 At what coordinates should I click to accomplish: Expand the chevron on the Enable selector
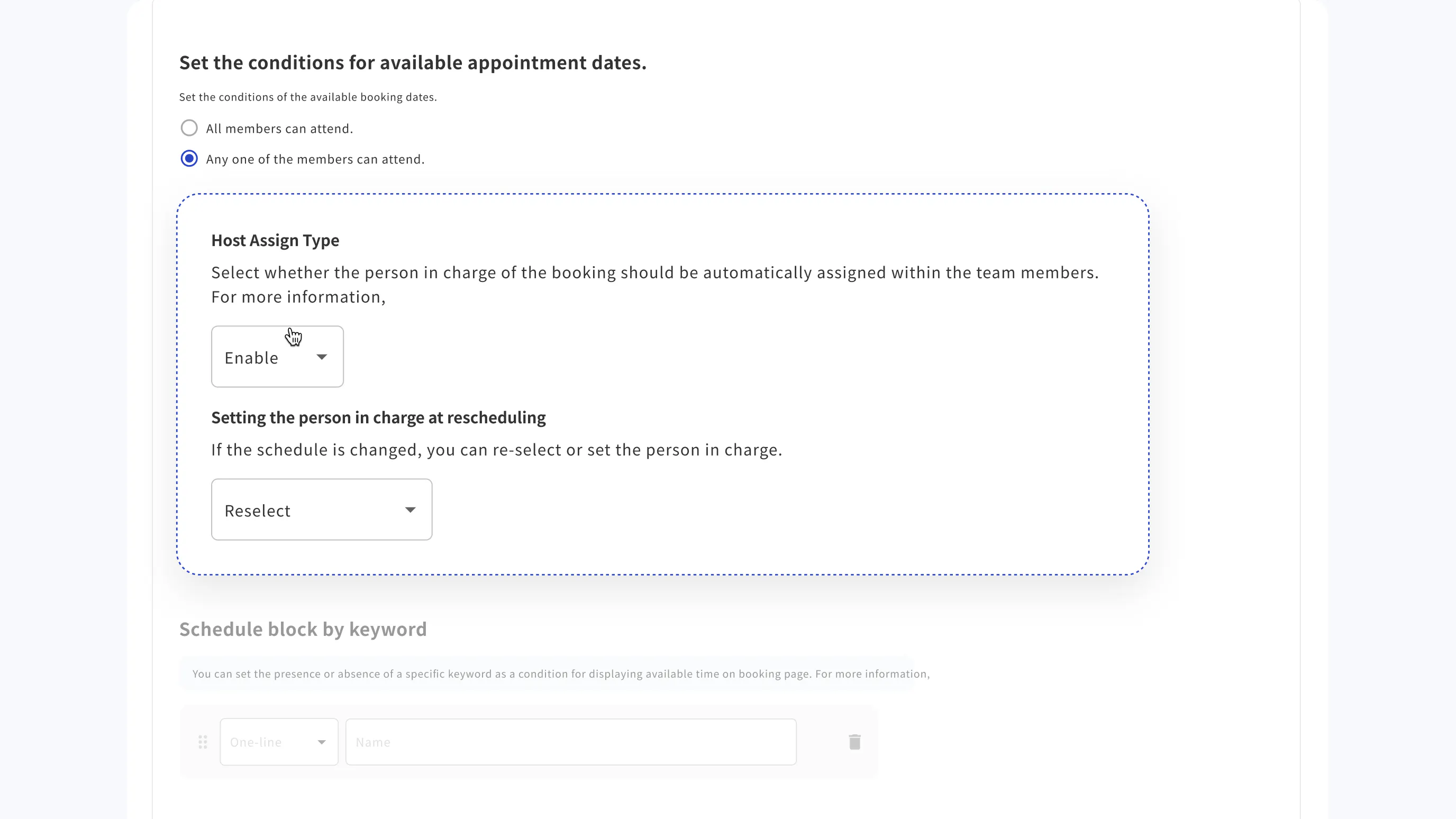(x=322, y=357)
